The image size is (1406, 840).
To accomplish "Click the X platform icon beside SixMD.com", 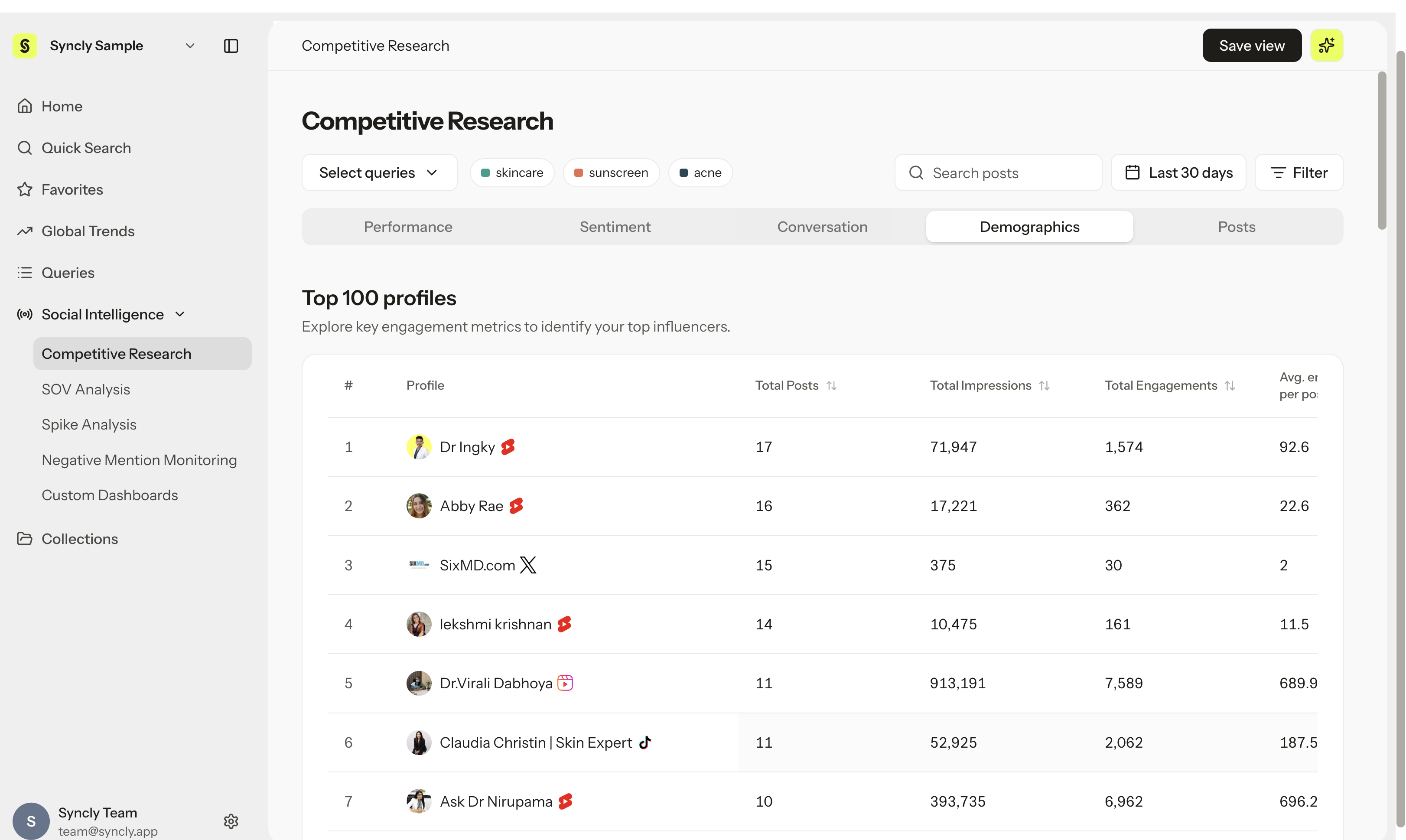I will tap(527, 565).
